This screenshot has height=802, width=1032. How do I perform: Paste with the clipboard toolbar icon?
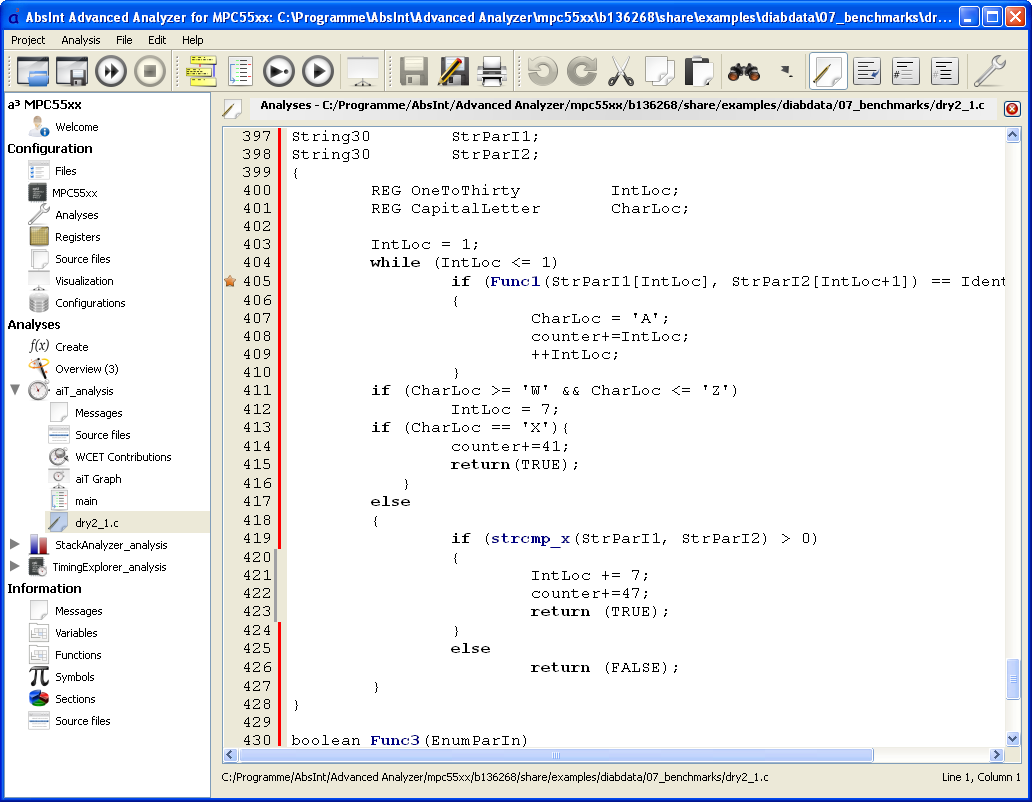tap(698, 71)
